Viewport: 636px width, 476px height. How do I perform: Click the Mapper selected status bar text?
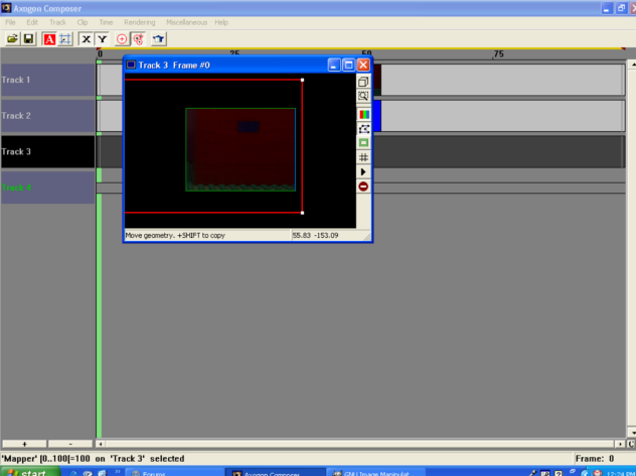pos(93,459)
